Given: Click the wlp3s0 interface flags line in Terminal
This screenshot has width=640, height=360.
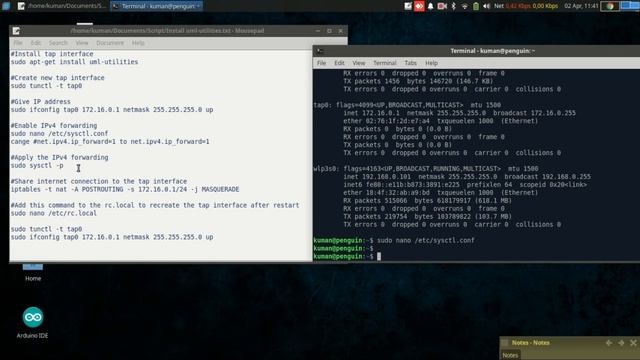Looking at the screenshot, I should tap(426, 169).
